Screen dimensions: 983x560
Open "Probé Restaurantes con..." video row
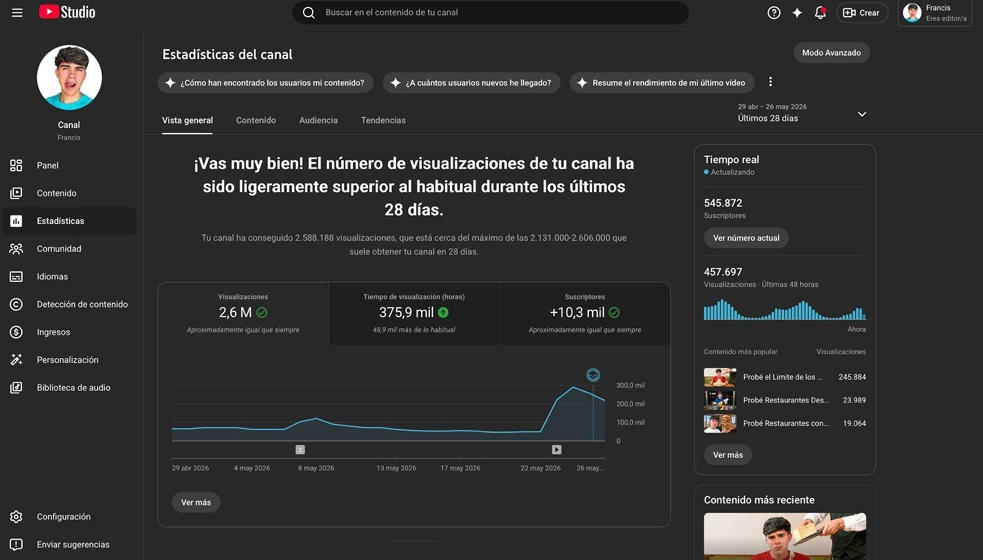pyautogui.click(x=784, y=423)
